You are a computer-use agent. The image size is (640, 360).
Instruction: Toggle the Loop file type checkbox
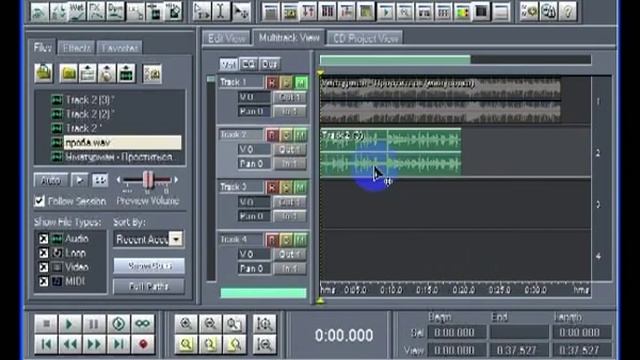43,253
